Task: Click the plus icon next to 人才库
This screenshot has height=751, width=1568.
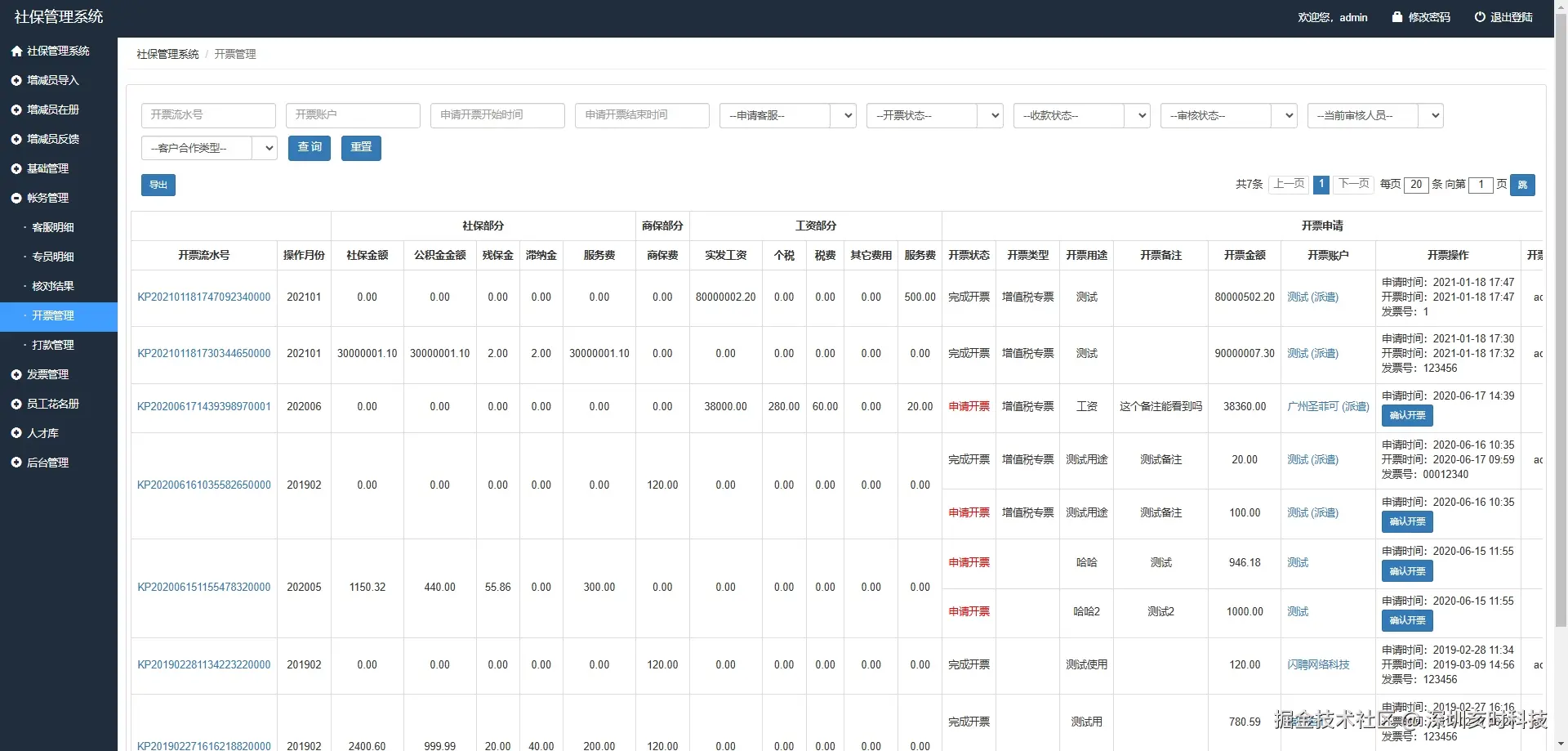Action: click(x=16, y=434)
